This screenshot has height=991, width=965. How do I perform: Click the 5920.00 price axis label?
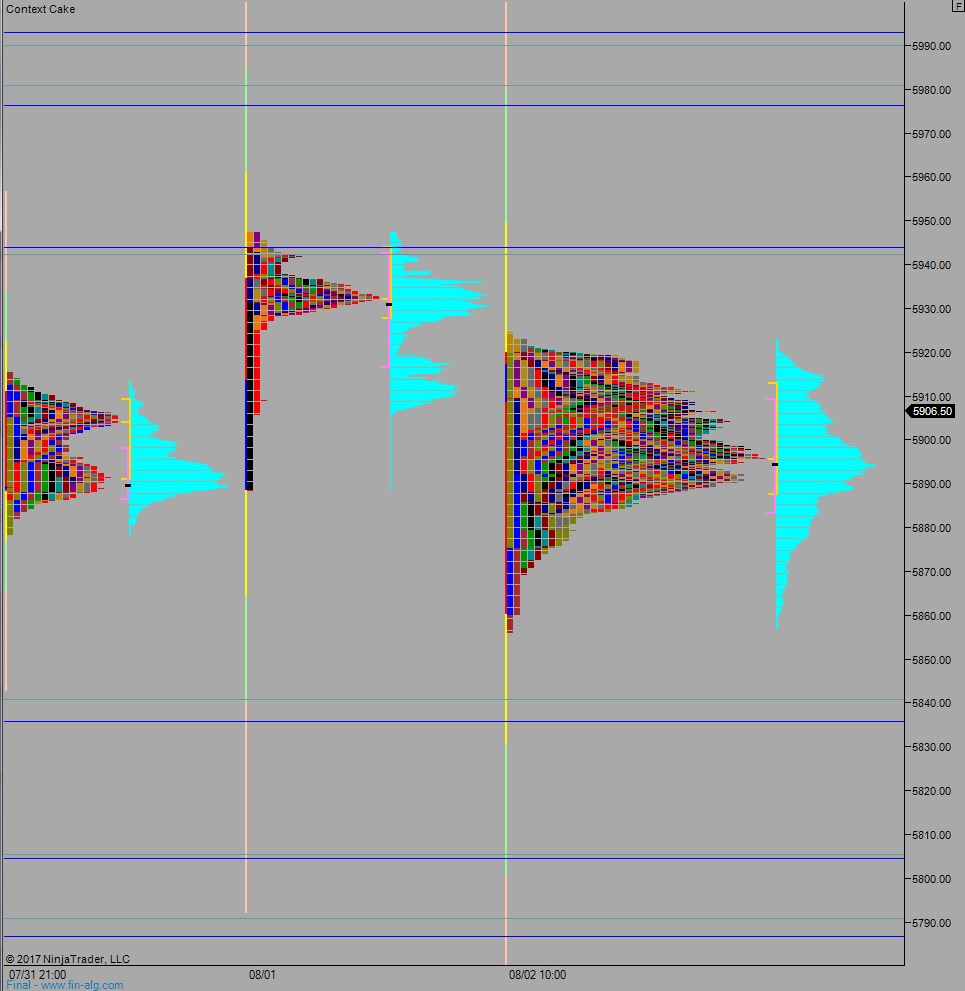[931, 353]
